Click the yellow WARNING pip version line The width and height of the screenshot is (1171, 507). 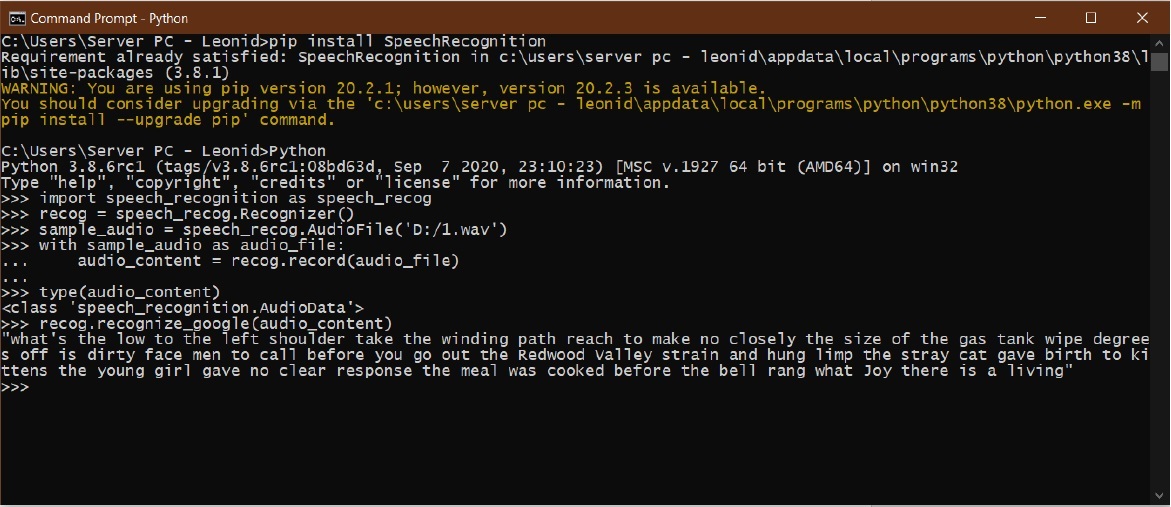(384, 89)
